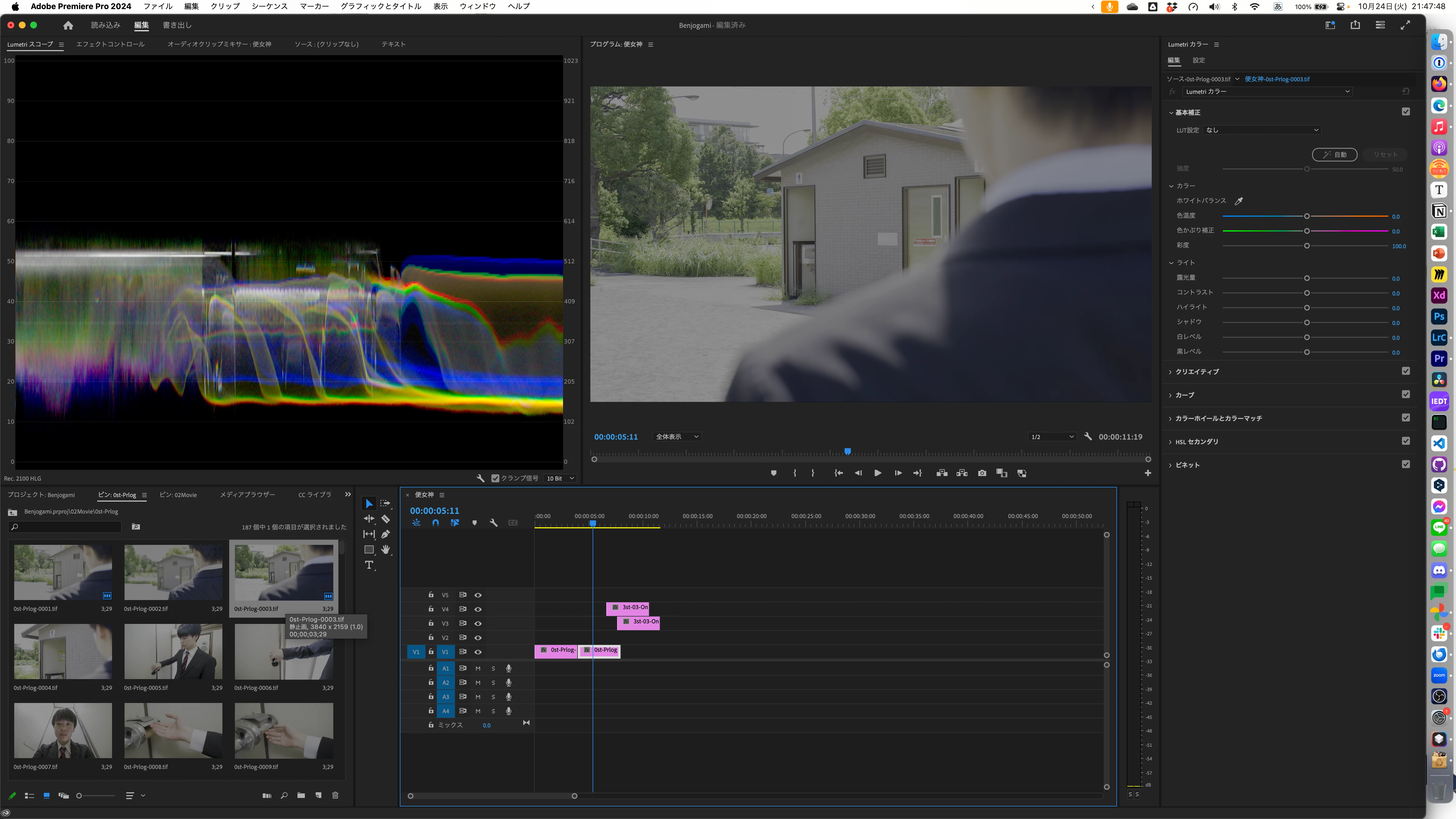1456x819 pixels.
Task: Click the white balance eyedropper
Action: (1239, 201)
